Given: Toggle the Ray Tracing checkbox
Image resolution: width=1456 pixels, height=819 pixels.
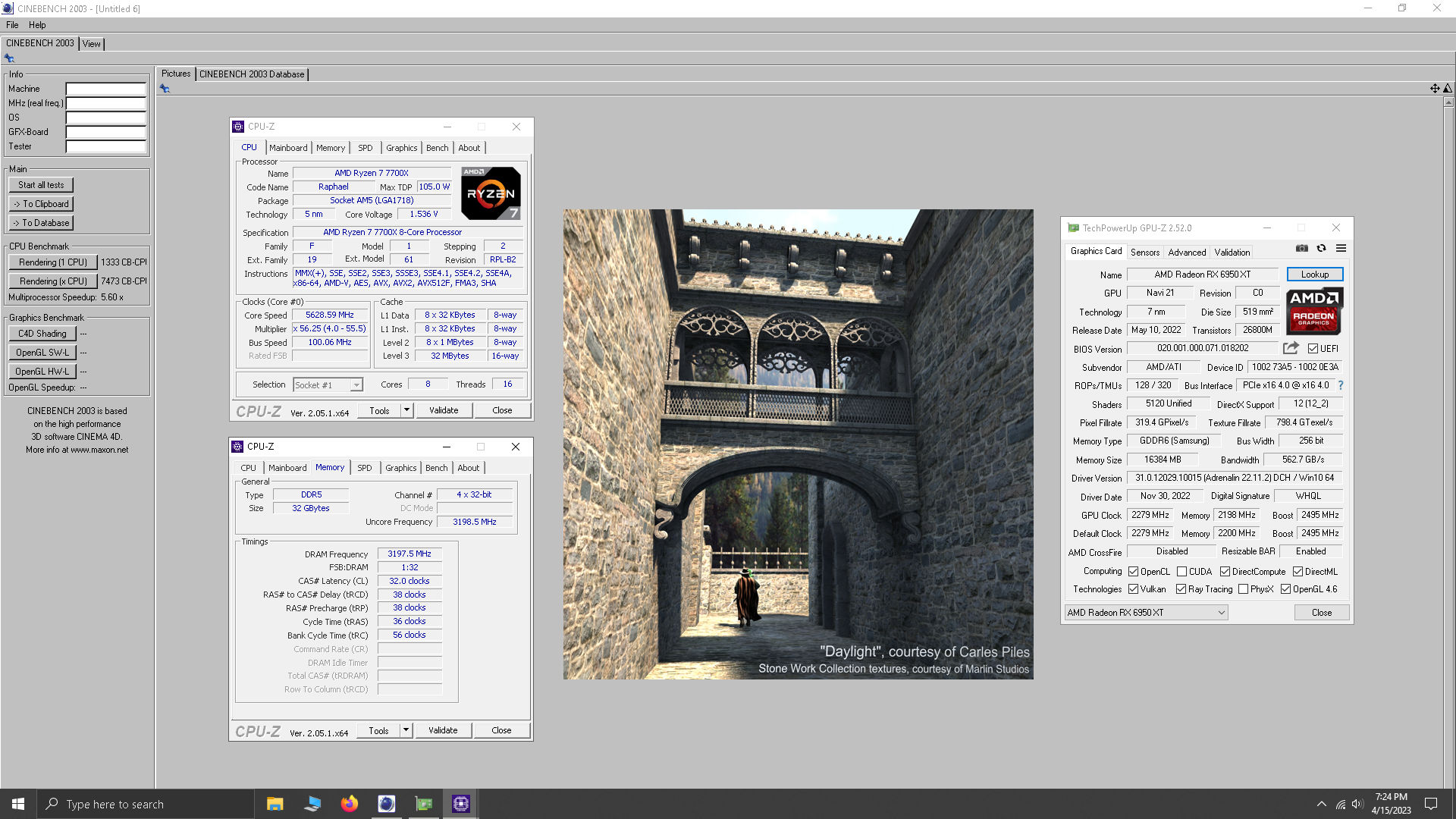Looking at the screenshot, I should 1181,589.
